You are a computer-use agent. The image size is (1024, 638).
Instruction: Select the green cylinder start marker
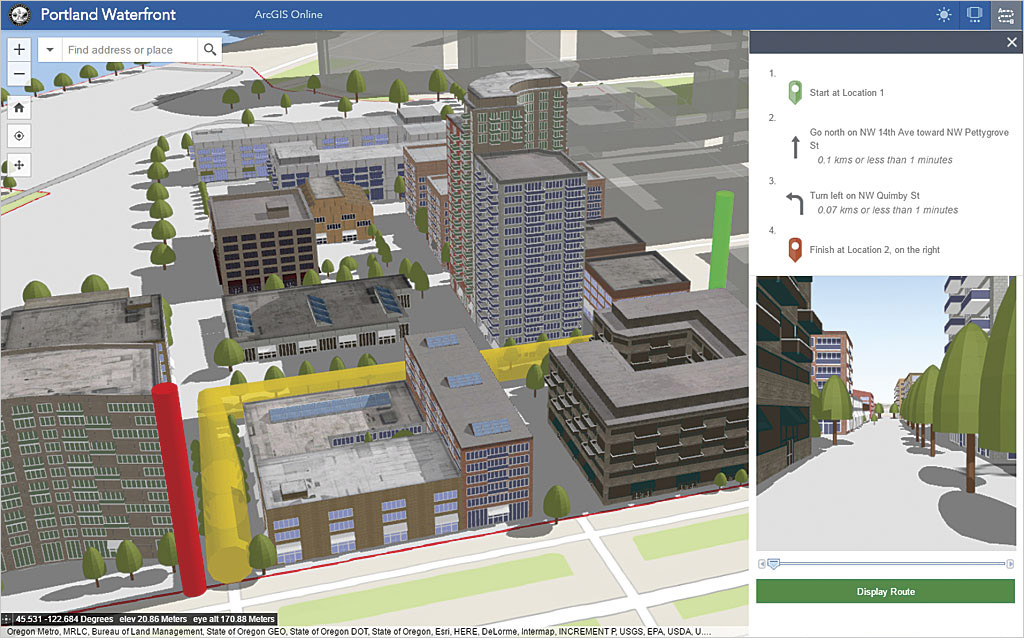(x=720, y=240)
